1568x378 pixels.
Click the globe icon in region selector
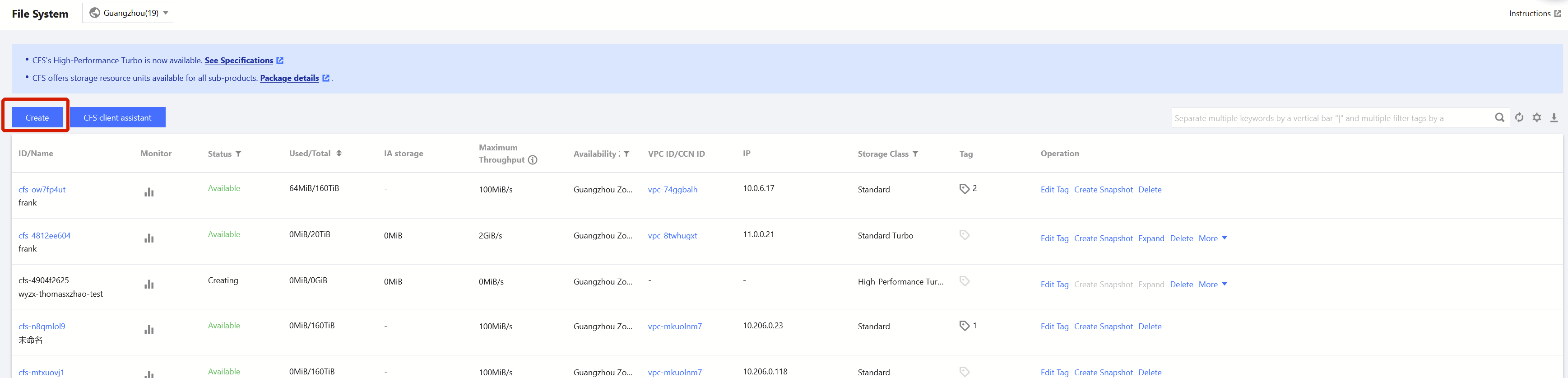[x=95, y=13]
